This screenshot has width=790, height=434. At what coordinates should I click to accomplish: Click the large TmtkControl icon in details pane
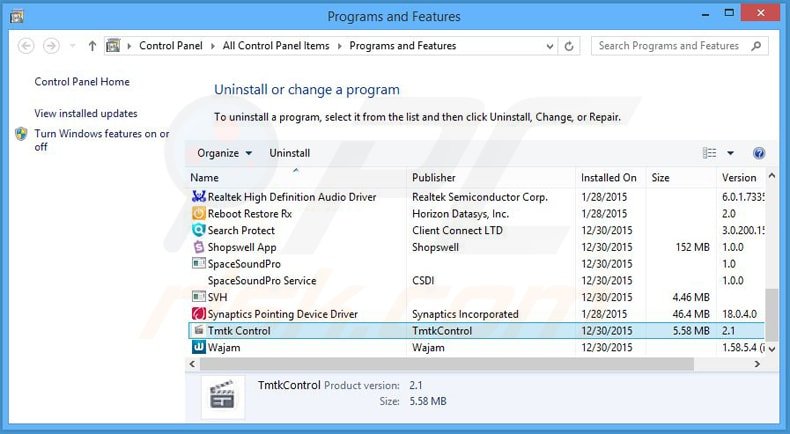223,396
